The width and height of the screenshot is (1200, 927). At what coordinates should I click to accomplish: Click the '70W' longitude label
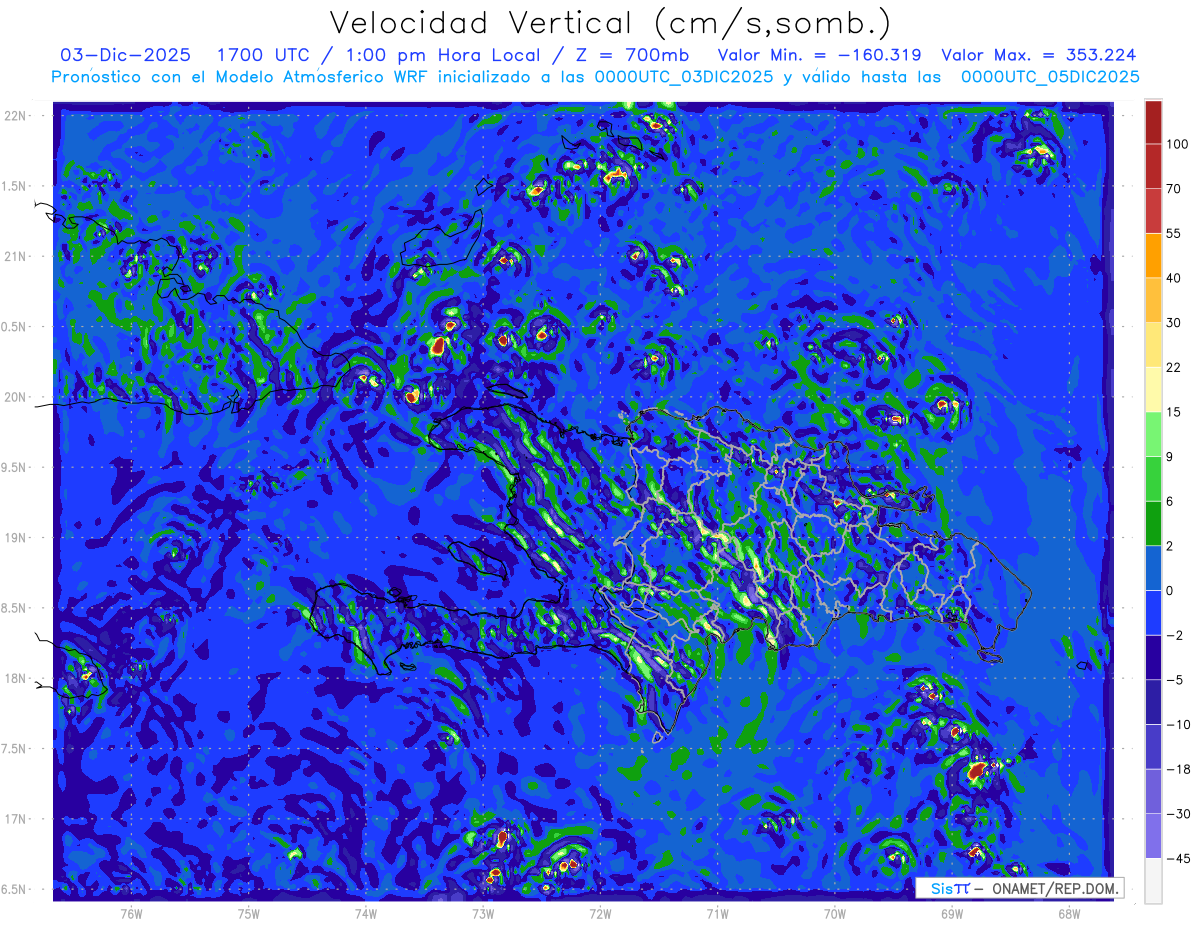(x=835, y=912)
